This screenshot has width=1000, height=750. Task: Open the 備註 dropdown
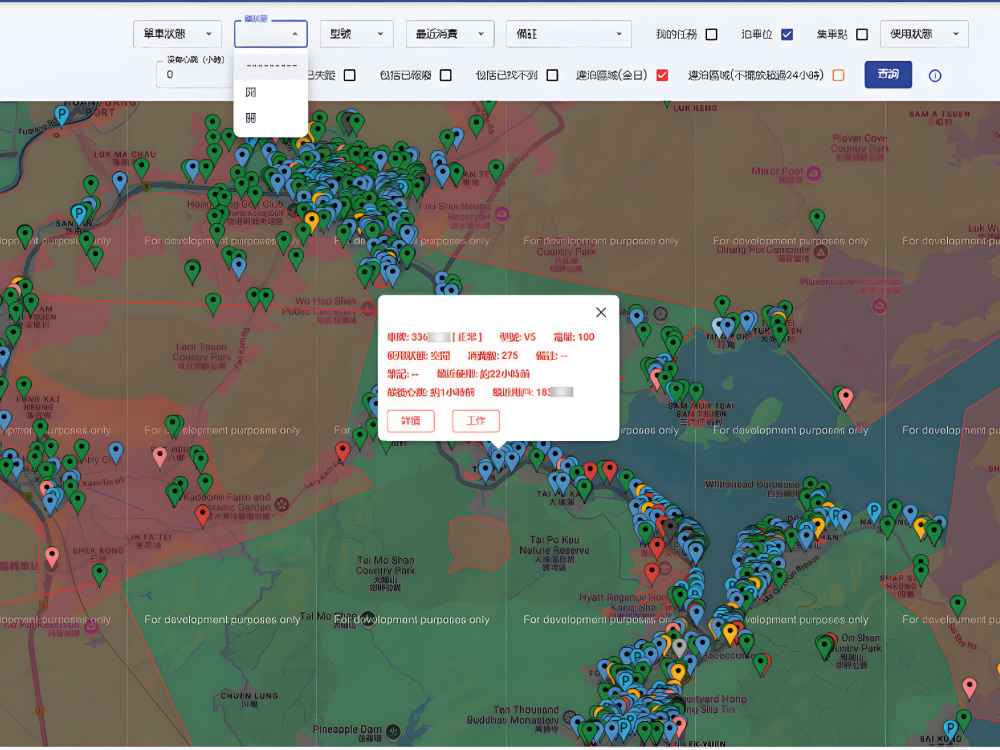568,34
